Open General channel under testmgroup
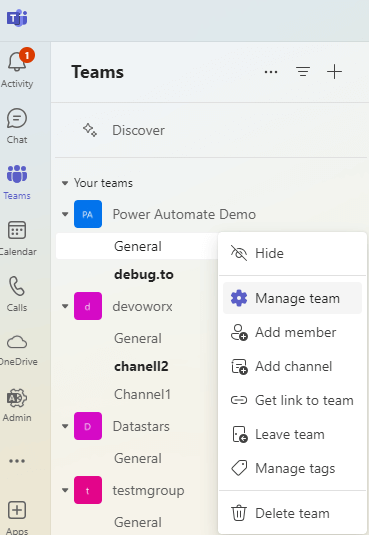The width and height of the screenshot is (369, 535). pyautogui.click(x=138, y=522)
